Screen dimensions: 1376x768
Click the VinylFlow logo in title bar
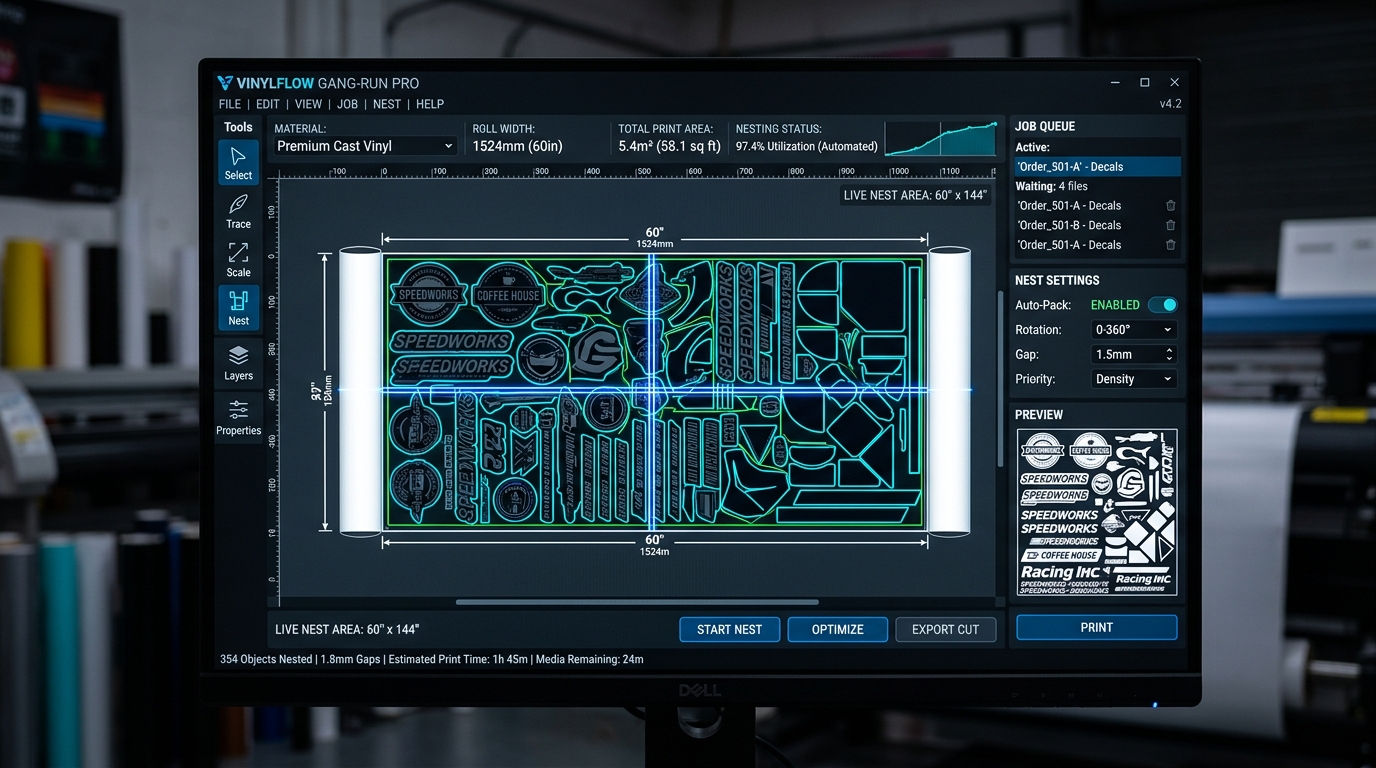tap(225, 83)
